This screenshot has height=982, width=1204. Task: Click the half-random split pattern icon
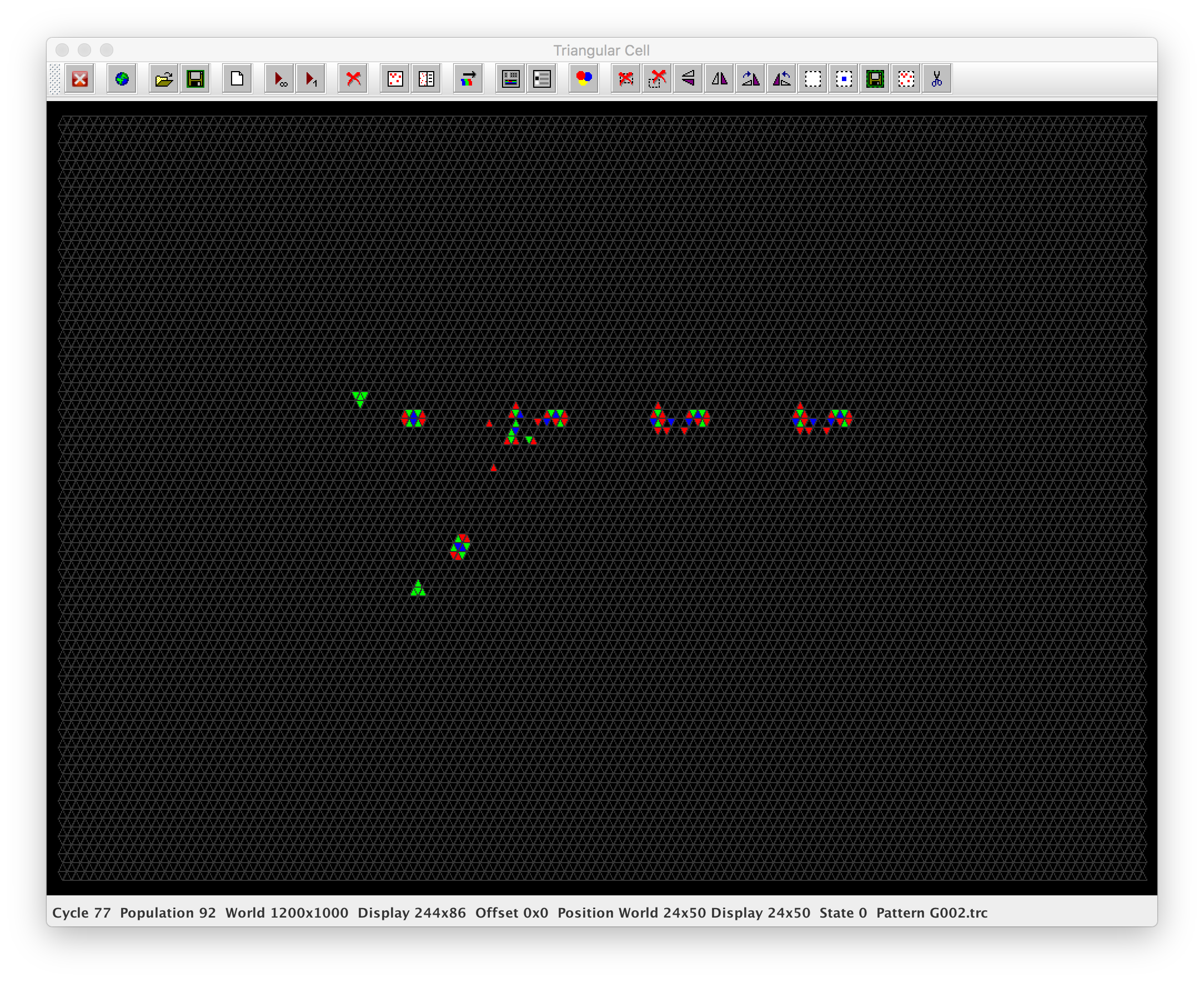pos(426,79)
